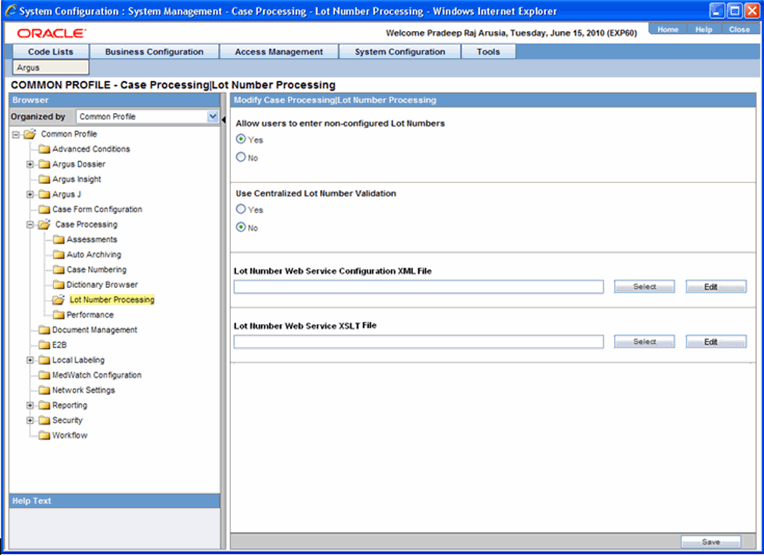Screen dimensions: 764x556
Task: Click the open Case Processing folder icon
Action: [44, 225]
